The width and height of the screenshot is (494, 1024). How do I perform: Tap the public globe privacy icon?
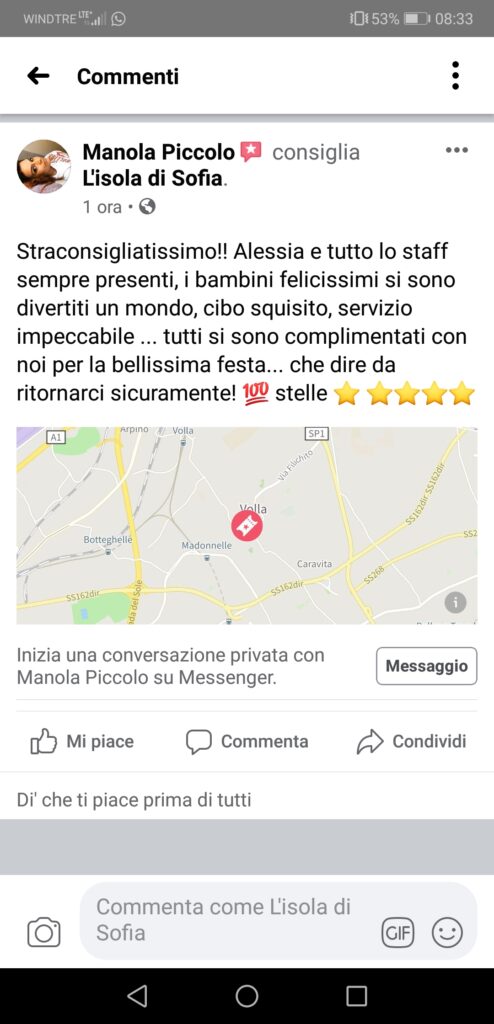148,207
